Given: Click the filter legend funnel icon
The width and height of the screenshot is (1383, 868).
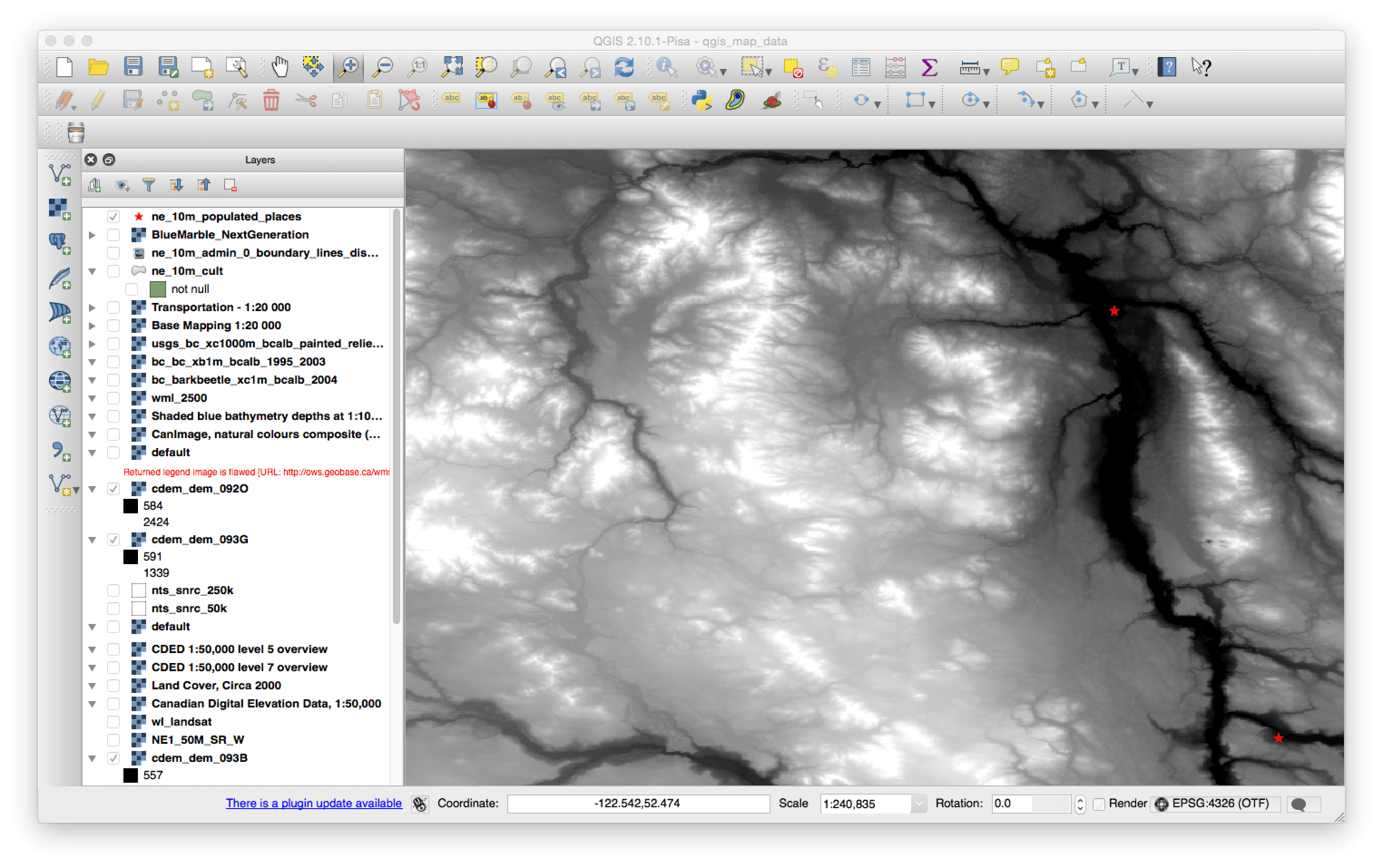Looking at the screenshot, I should pos(149,185).
